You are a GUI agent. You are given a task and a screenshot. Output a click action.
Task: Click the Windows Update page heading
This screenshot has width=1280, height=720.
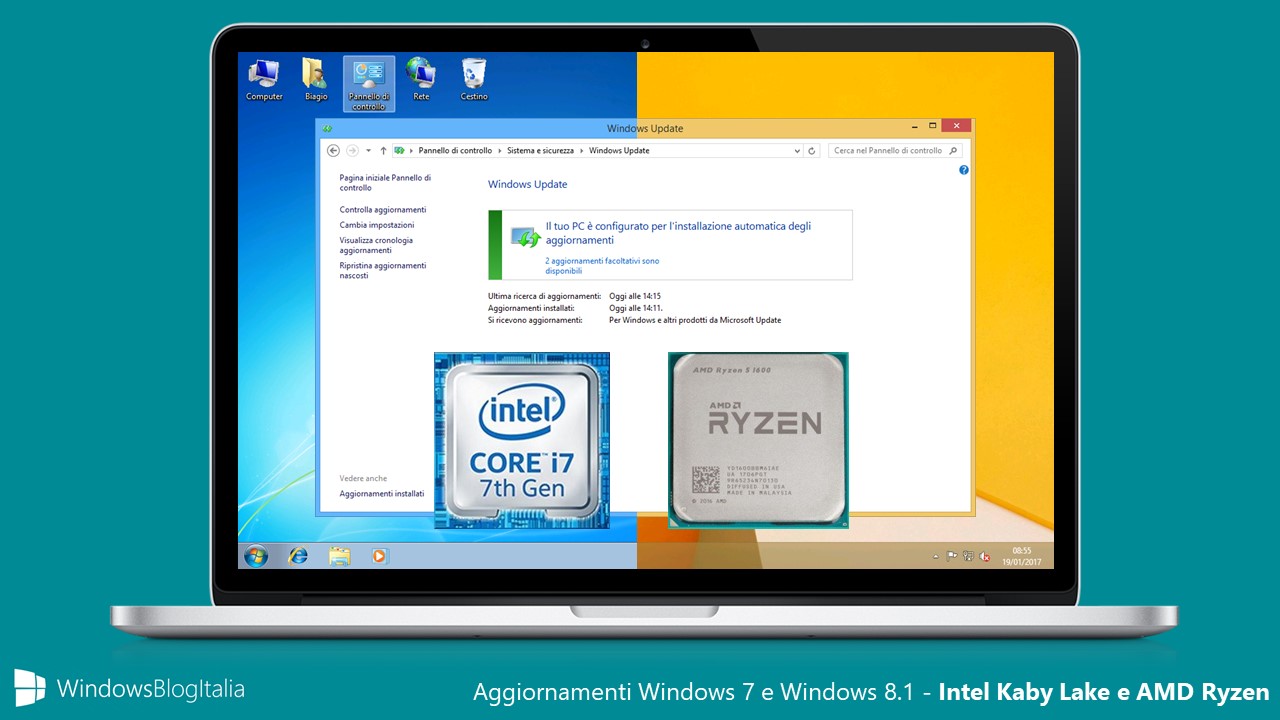(527, 184)
